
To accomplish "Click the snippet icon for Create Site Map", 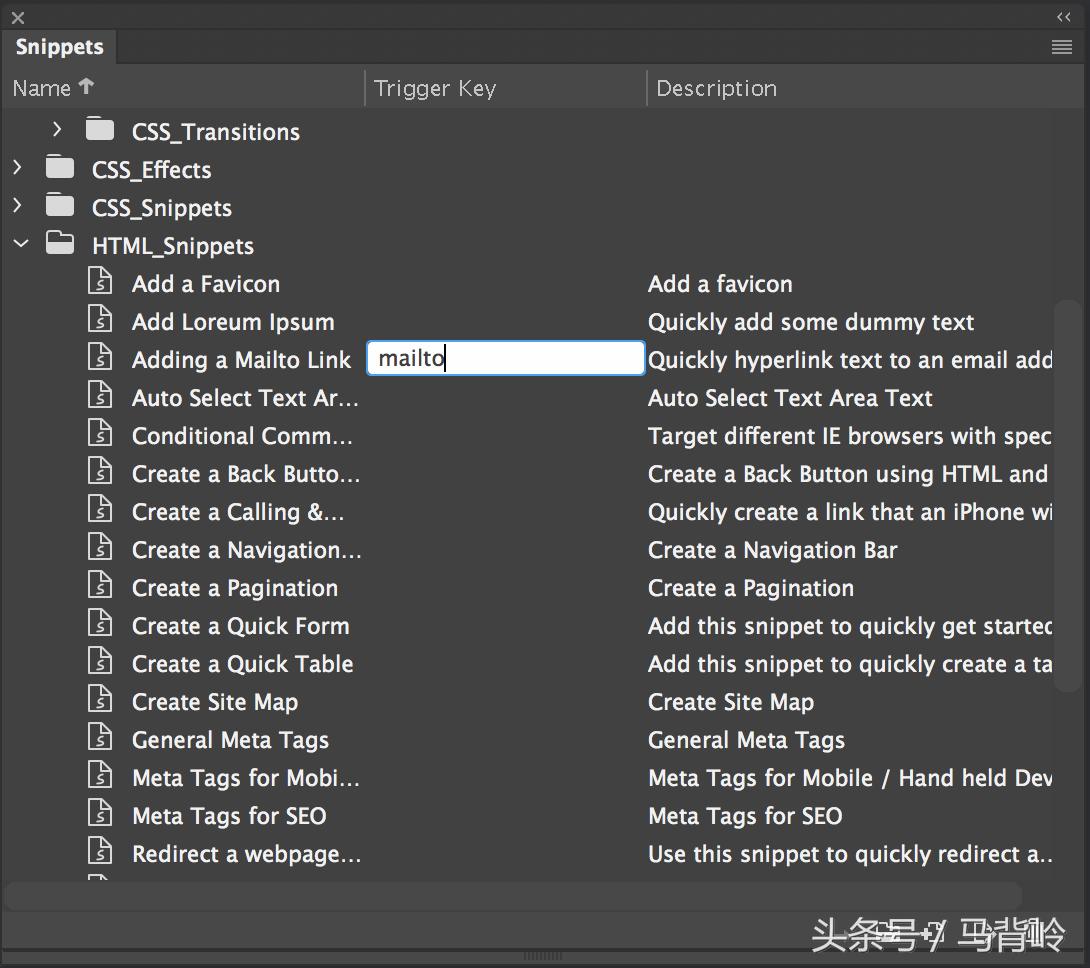I will (100, 699).
